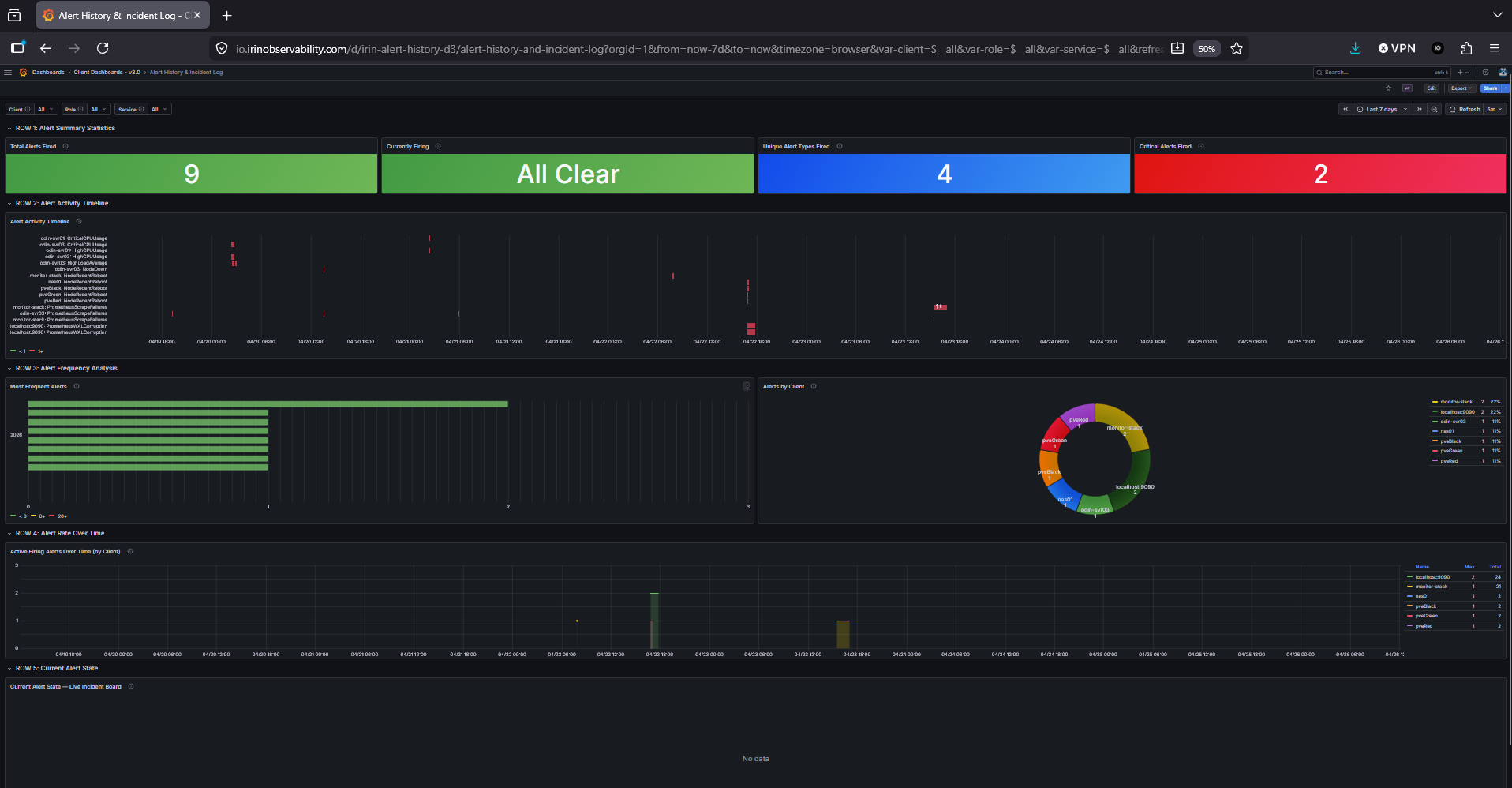Open the user profile avatar
1512x788 pixels.
pos(1503,72)
